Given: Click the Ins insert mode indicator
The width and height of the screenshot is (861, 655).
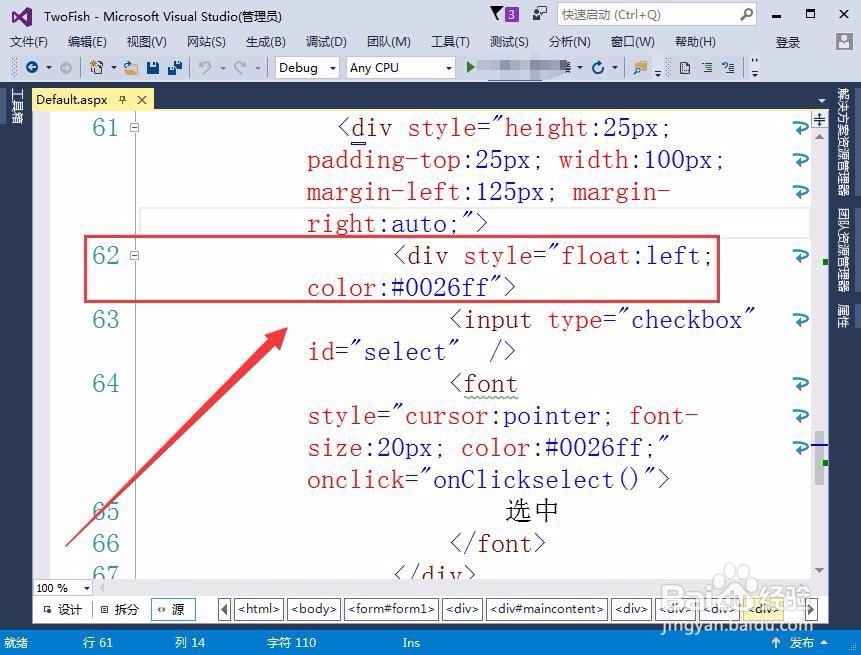Looking at the screenshot, I should pos(411,643).
